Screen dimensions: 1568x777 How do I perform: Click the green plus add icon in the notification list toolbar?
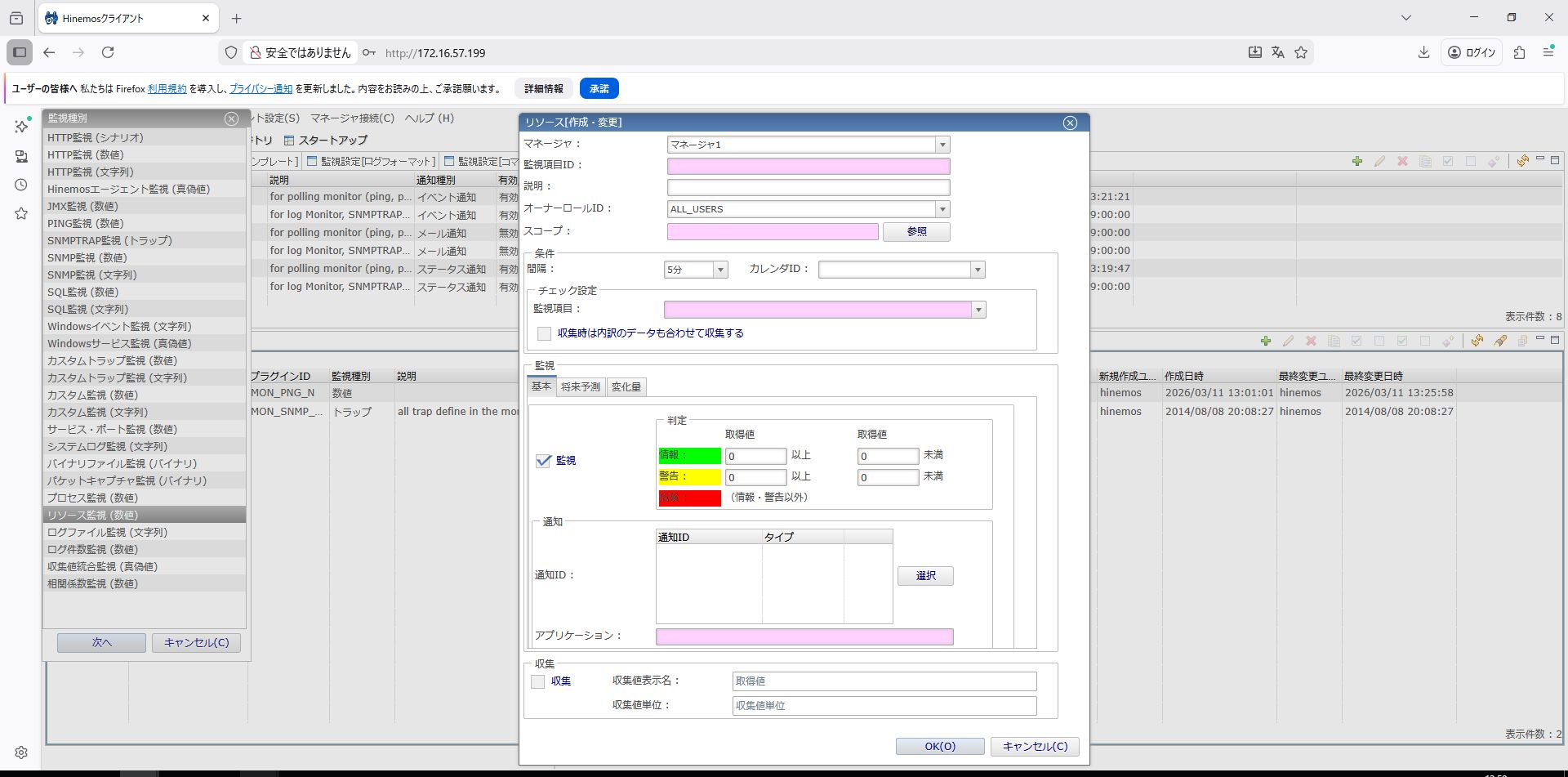click(x=1356, y=162)
